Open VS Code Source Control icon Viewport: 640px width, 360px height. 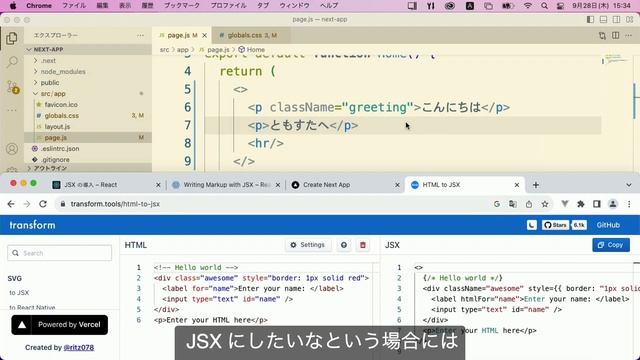coord(12,87)
